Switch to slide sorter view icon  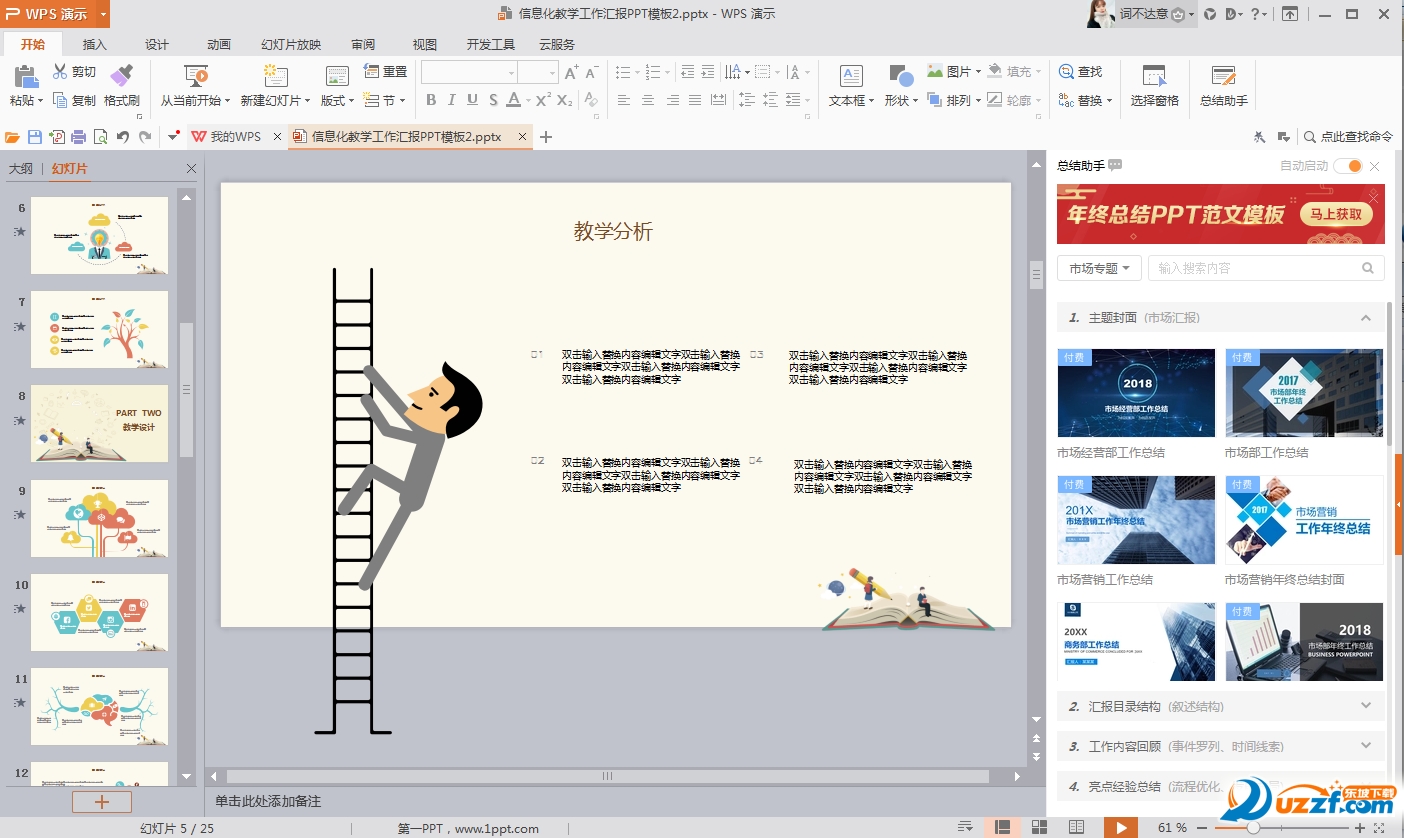(x=1040, y=827)
